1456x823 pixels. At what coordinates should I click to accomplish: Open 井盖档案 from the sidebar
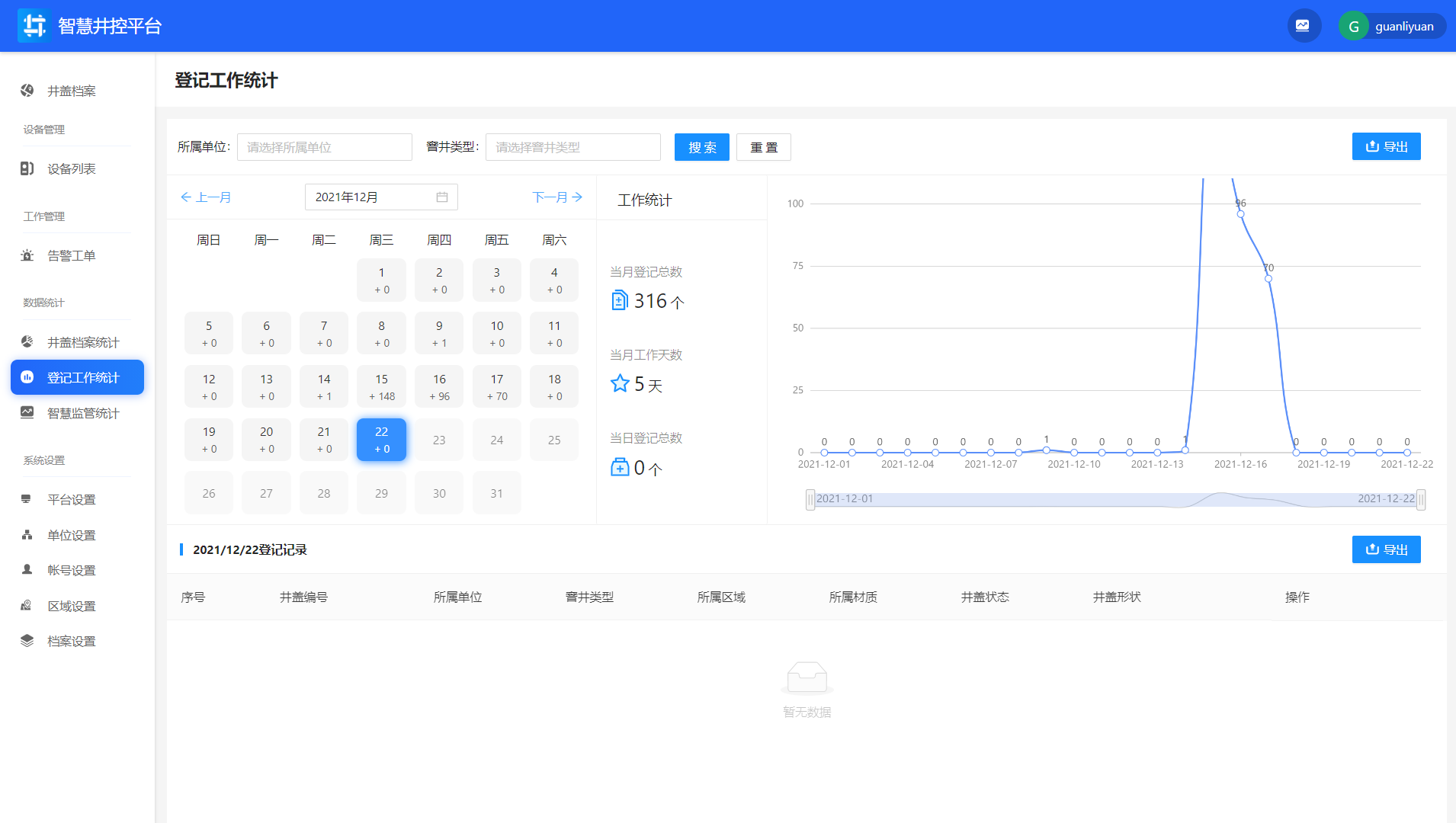tap(71, 91)
